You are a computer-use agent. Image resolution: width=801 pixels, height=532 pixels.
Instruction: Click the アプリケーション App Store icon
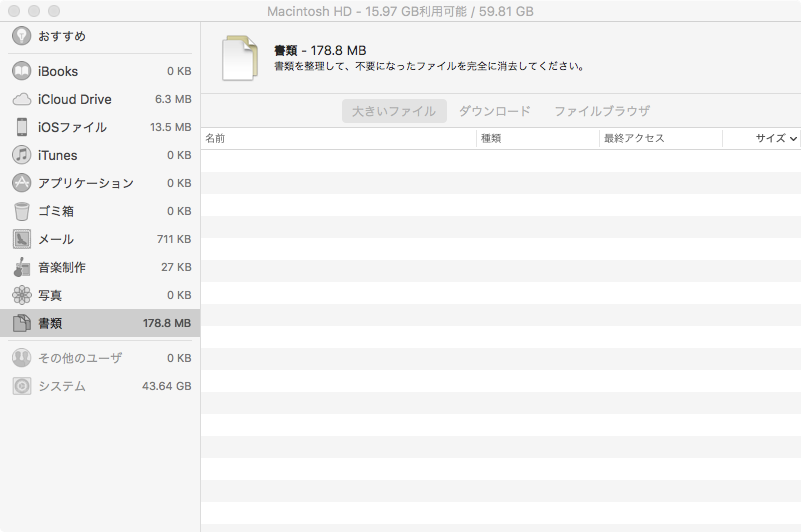[x=21, y=183]
